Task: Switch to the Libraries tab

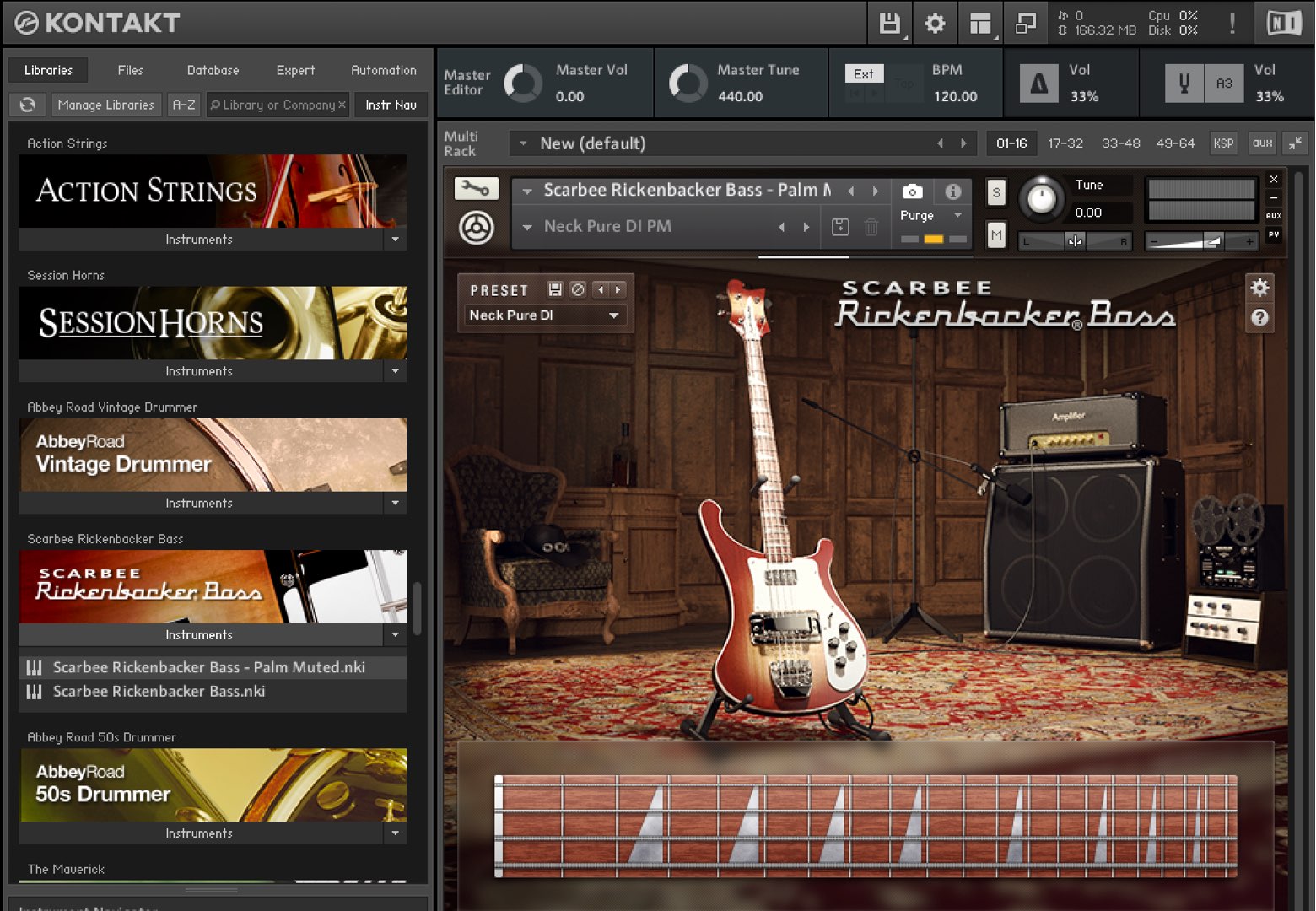Action: (48, 70)
